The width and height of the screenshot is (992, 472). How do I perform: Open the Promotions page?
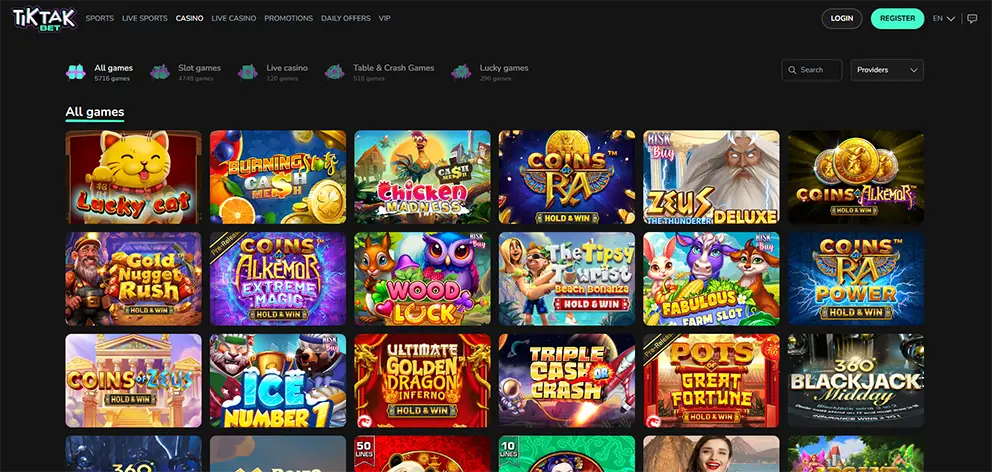(288, 18)
